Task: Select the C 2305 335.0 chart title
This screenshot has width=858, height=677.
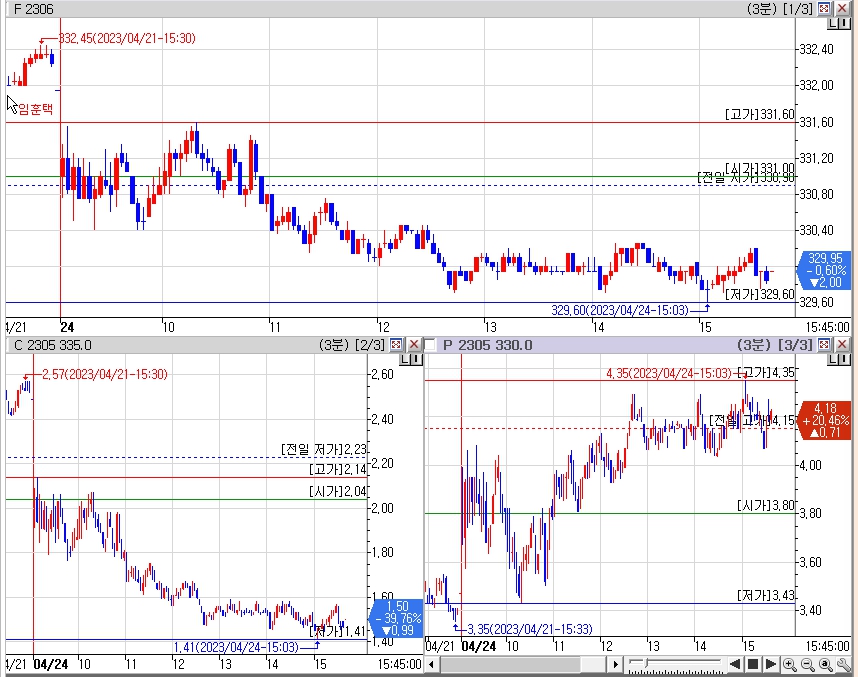Action: click(53, 345)
